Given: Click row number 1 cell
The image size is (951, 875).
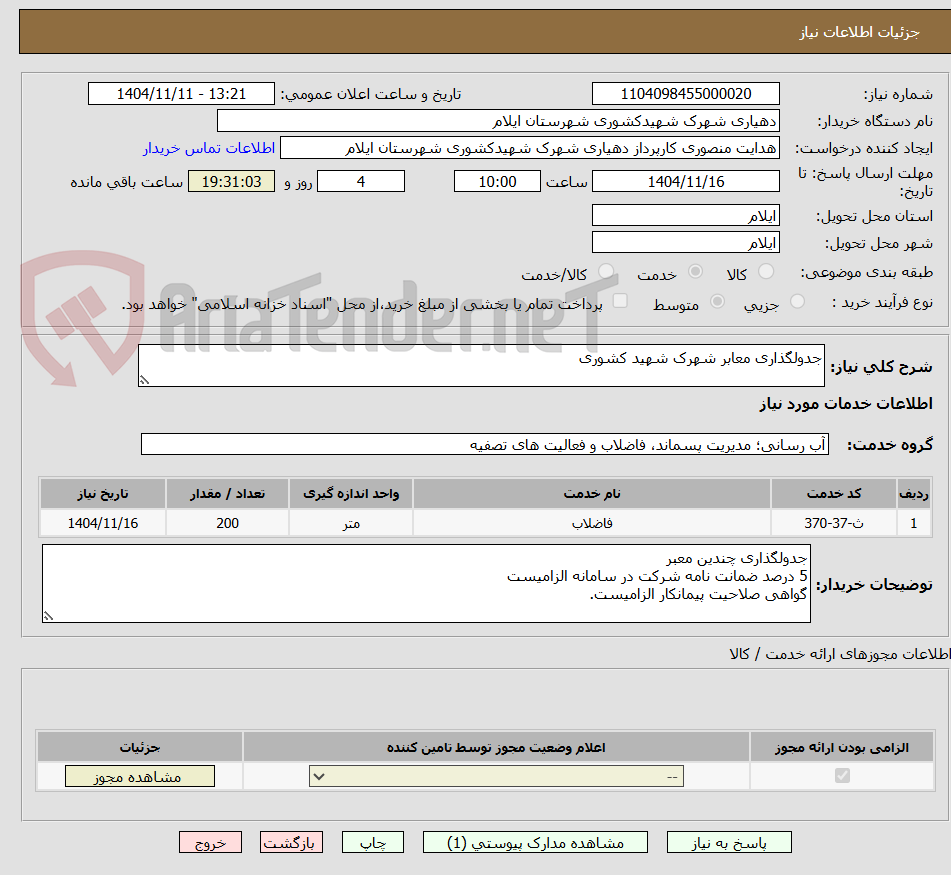Looking at the screenshot, I should click(913, 523).
